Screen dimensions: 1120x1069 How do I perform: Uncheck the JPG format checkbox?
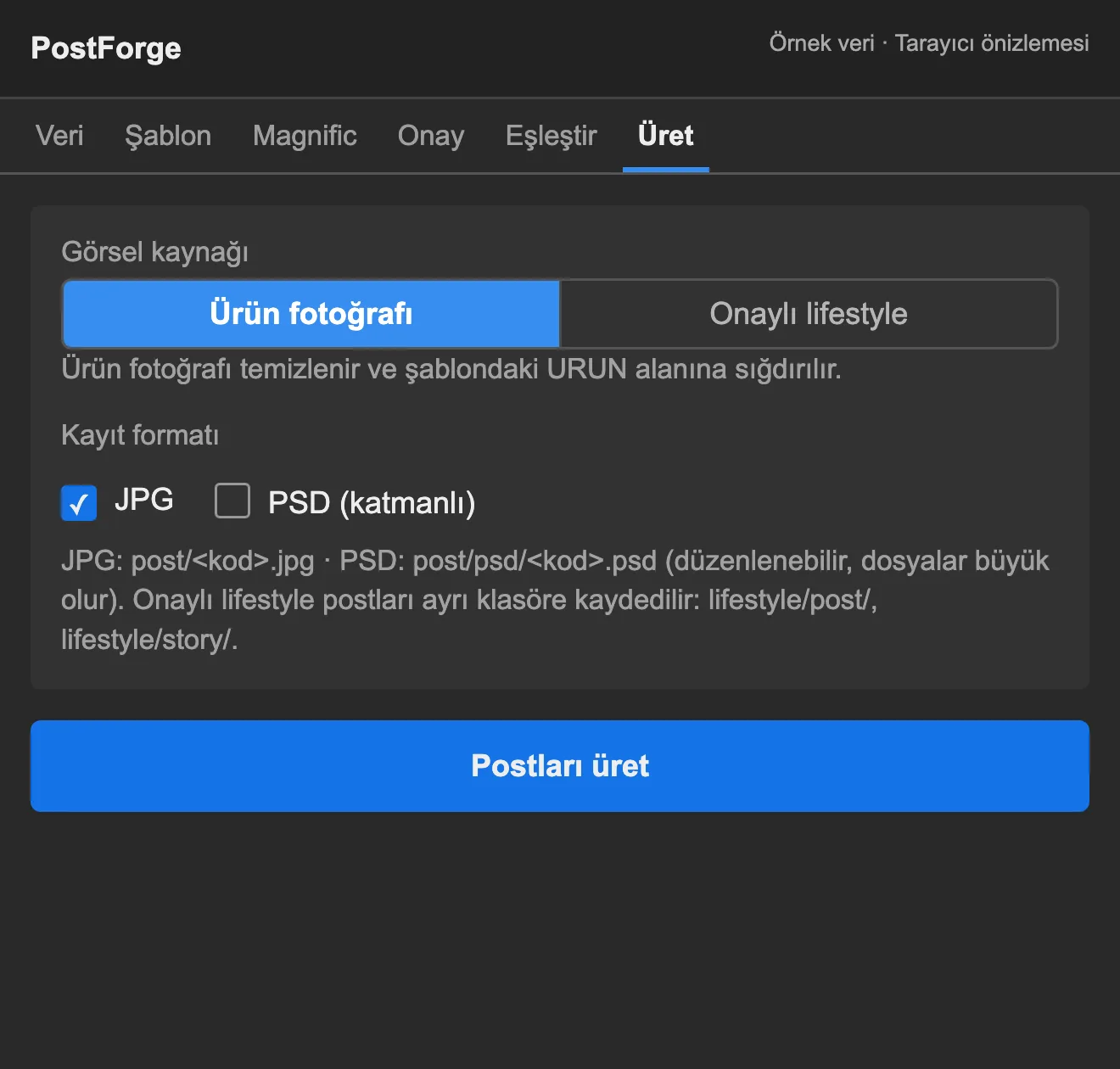coord(79,502)
